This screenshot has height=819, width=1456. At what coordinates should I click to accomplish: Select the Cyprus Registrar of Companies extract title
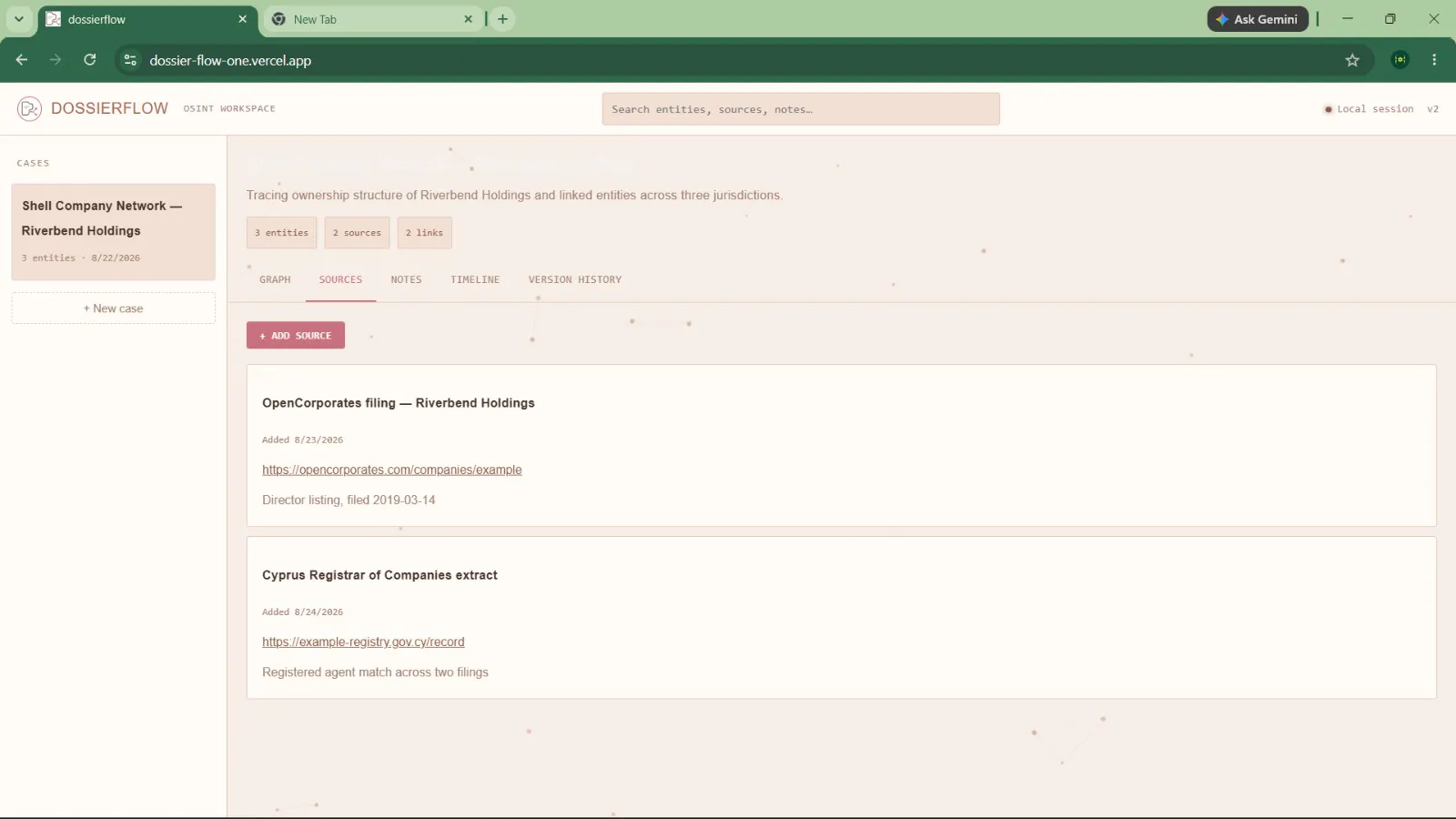[x=379, y=575]
